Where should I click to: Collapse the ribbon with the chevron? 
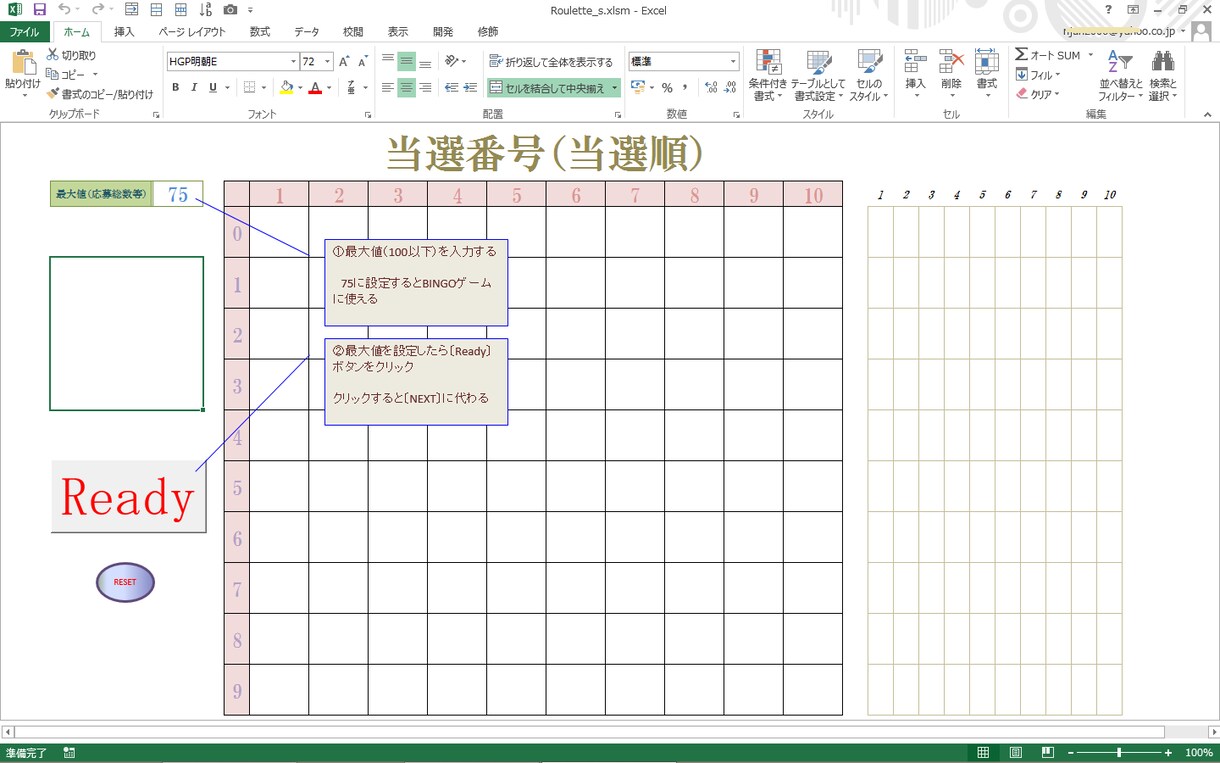[1207, 116]
